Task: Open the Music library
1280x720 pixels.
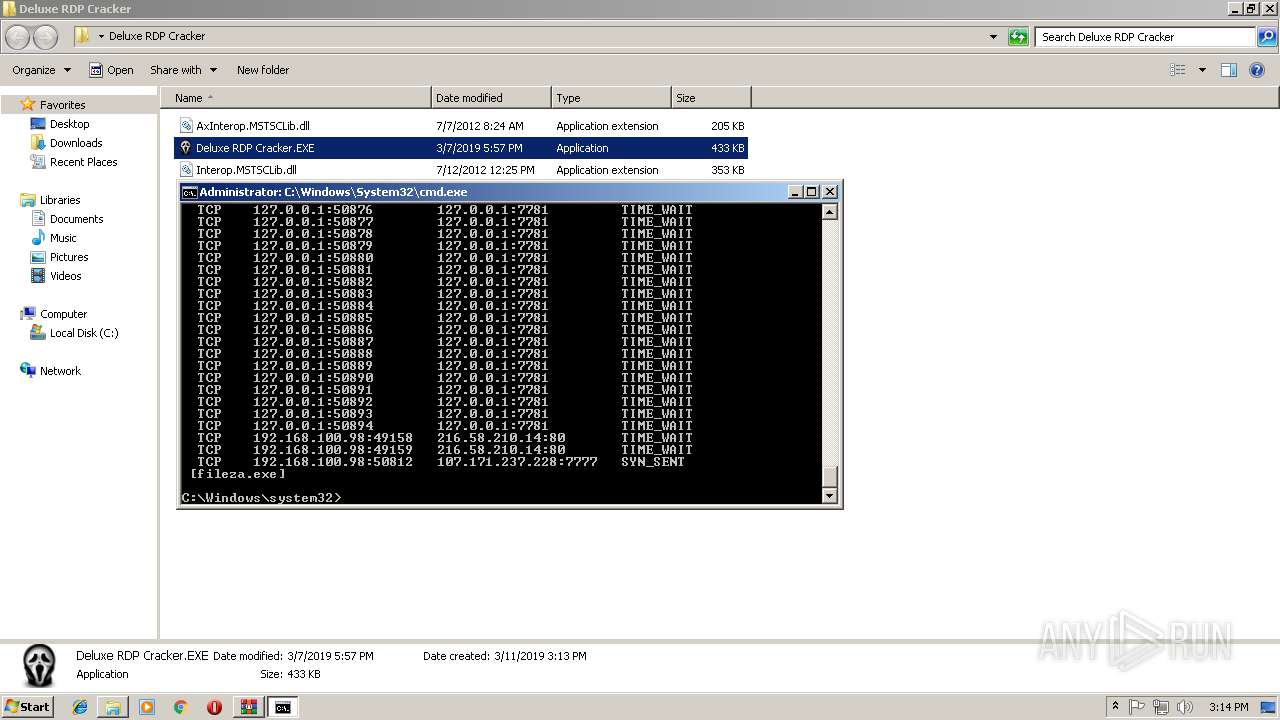Action: tap(63, 238)
